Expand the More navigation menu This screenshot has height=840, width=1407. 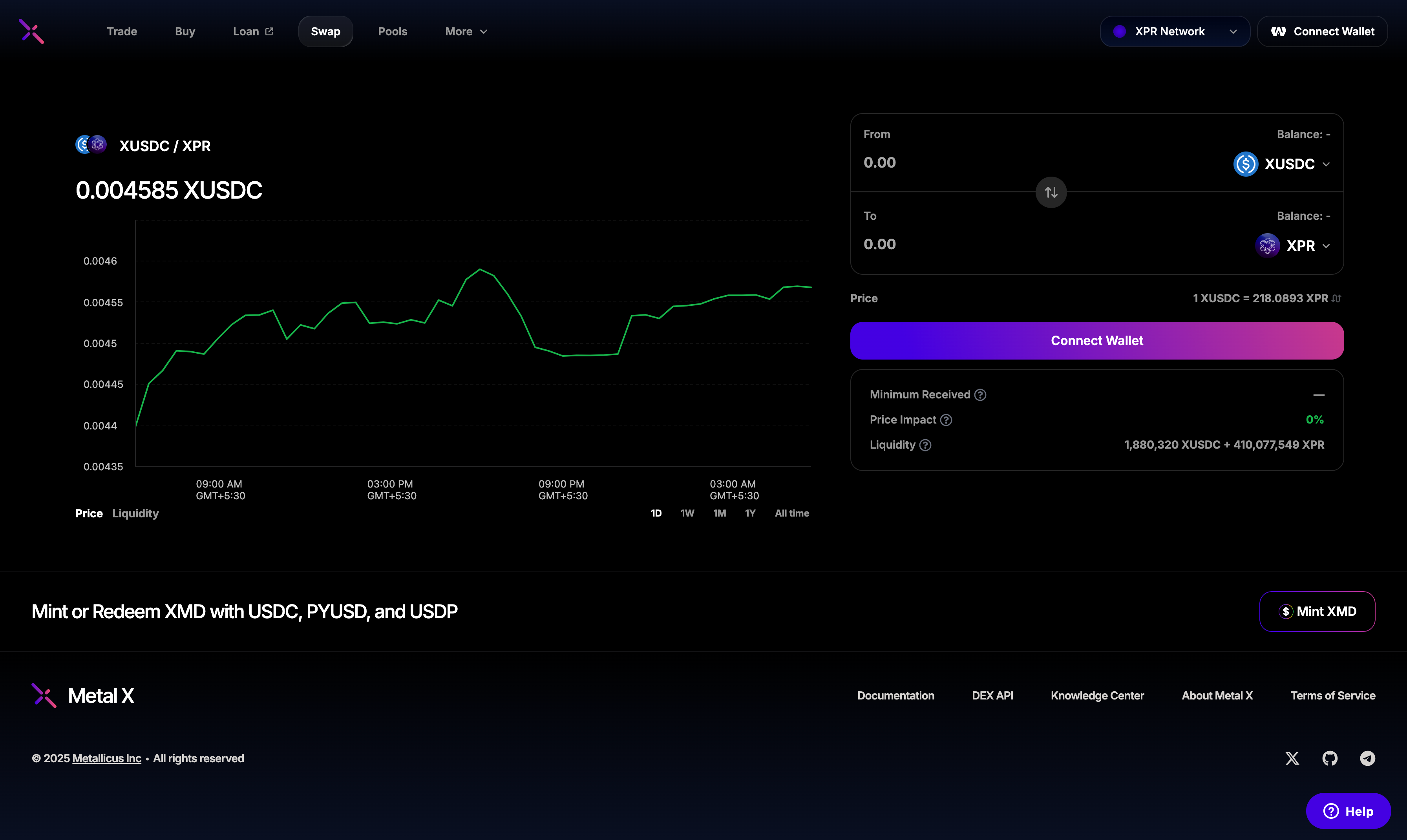pyautogui.click(x=466, y=32)
